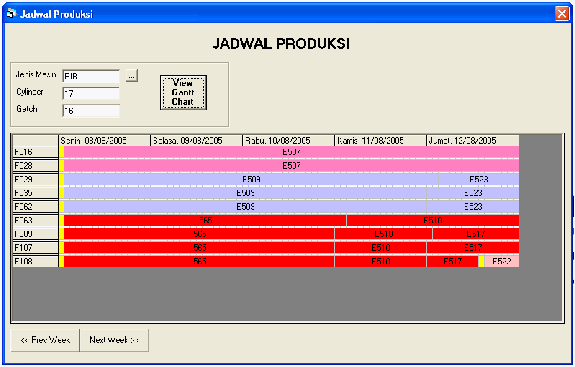Click the E510 bar in F107 row
This screenshot has width=575, height=367.
tap(381, 248)
